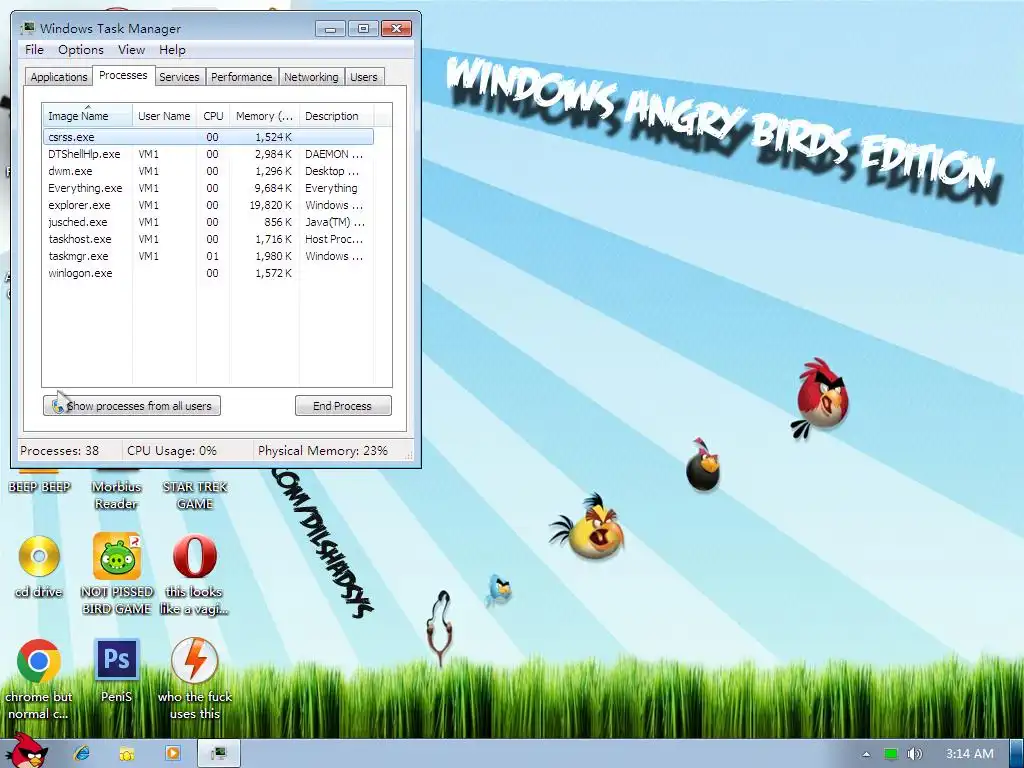Screen dimensions: 1024x768
Task: Select the explorer.exe process
Action: pos(208,205)
